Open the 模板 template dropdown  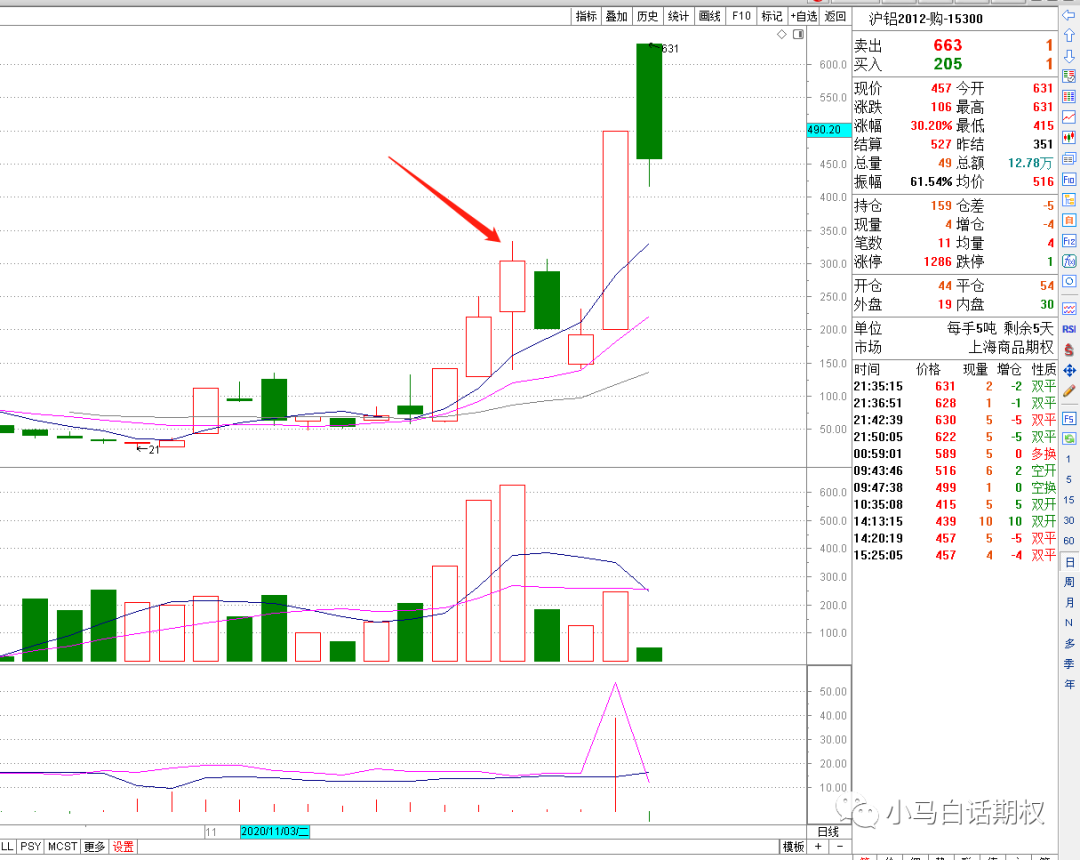793,847
